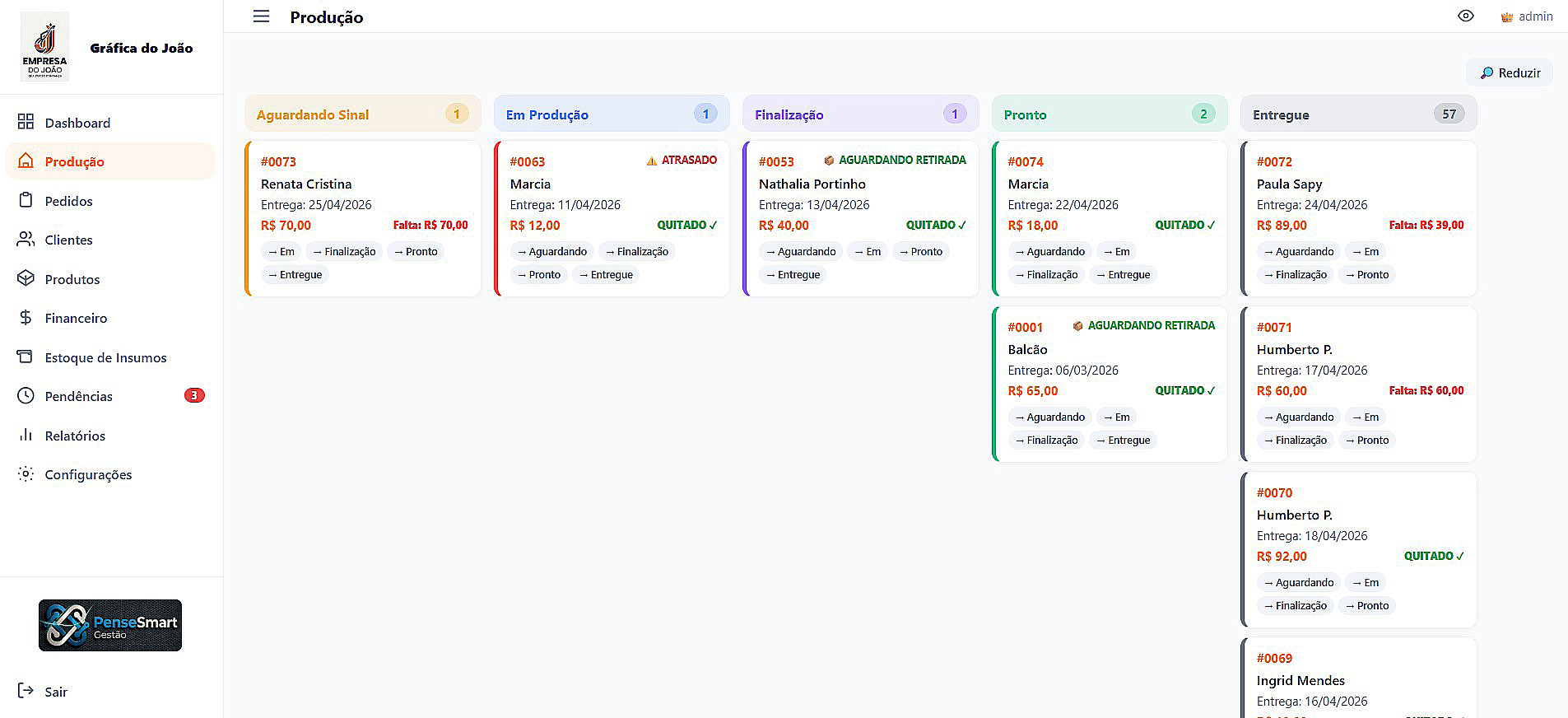Click the Sair logout icon
The image size is (1568, 718).
click(x=26, y=691)
